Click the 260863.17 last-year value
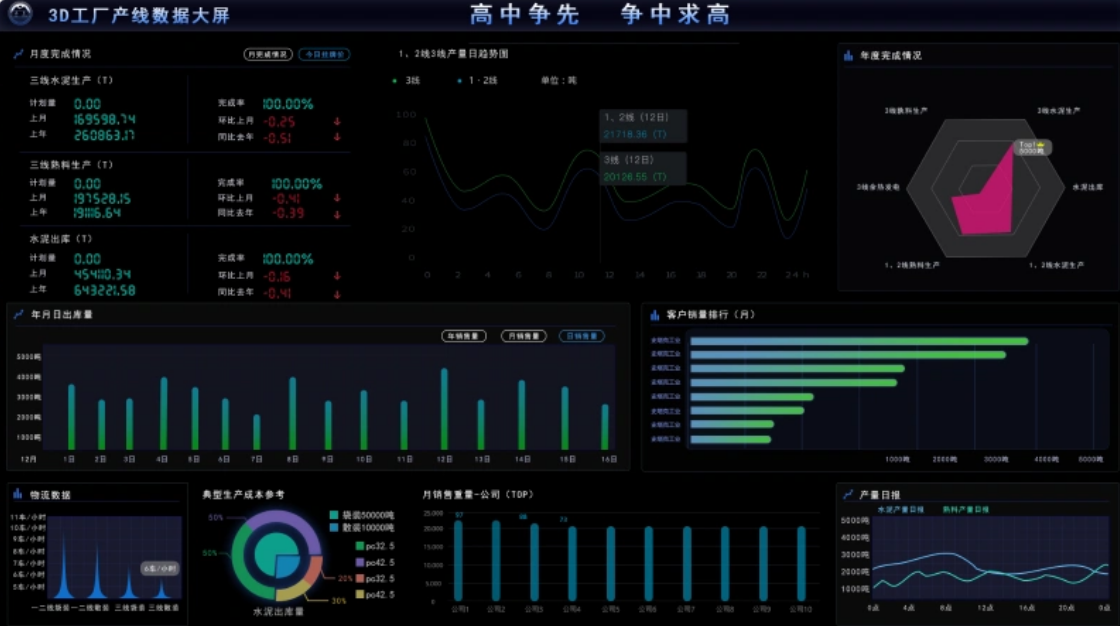 [104, 135]
